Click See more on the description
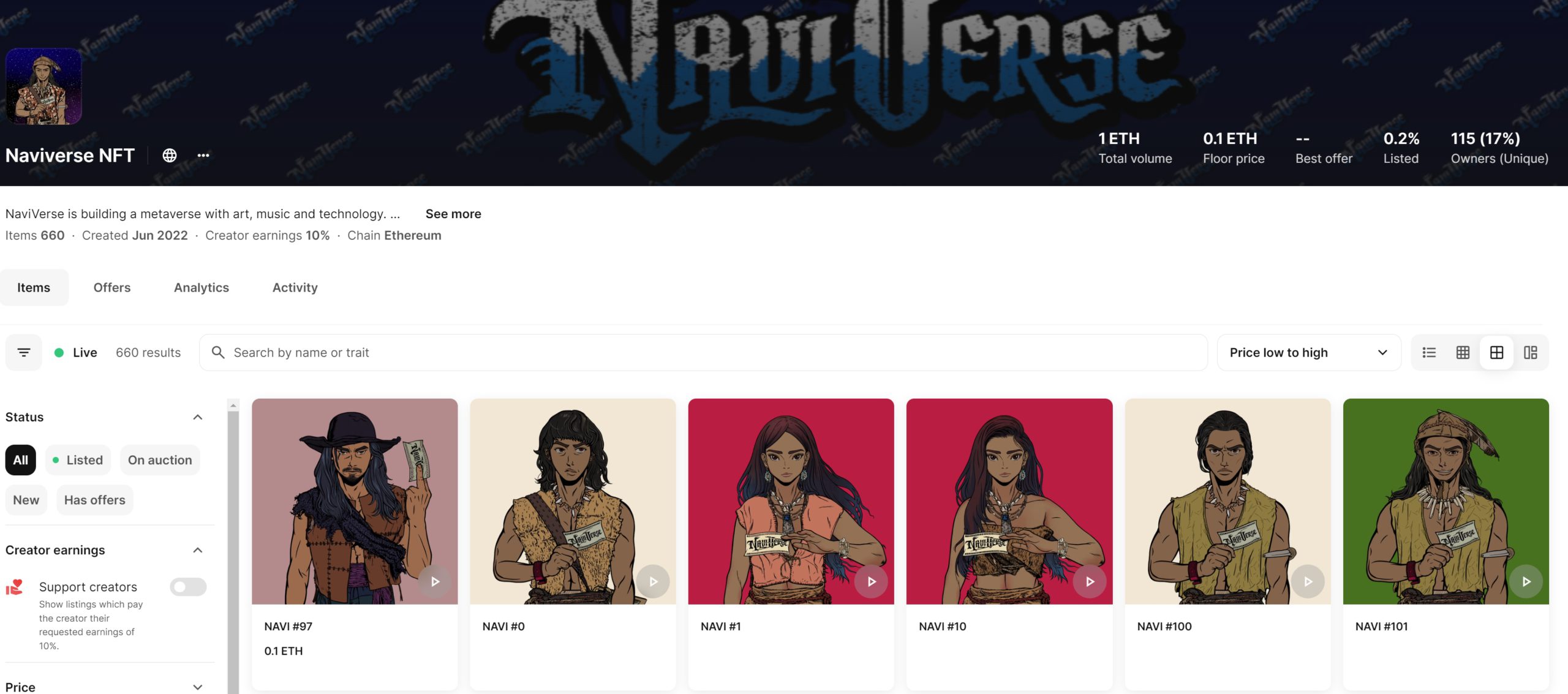Viewport: 1568px width, 694px height. 453,214
